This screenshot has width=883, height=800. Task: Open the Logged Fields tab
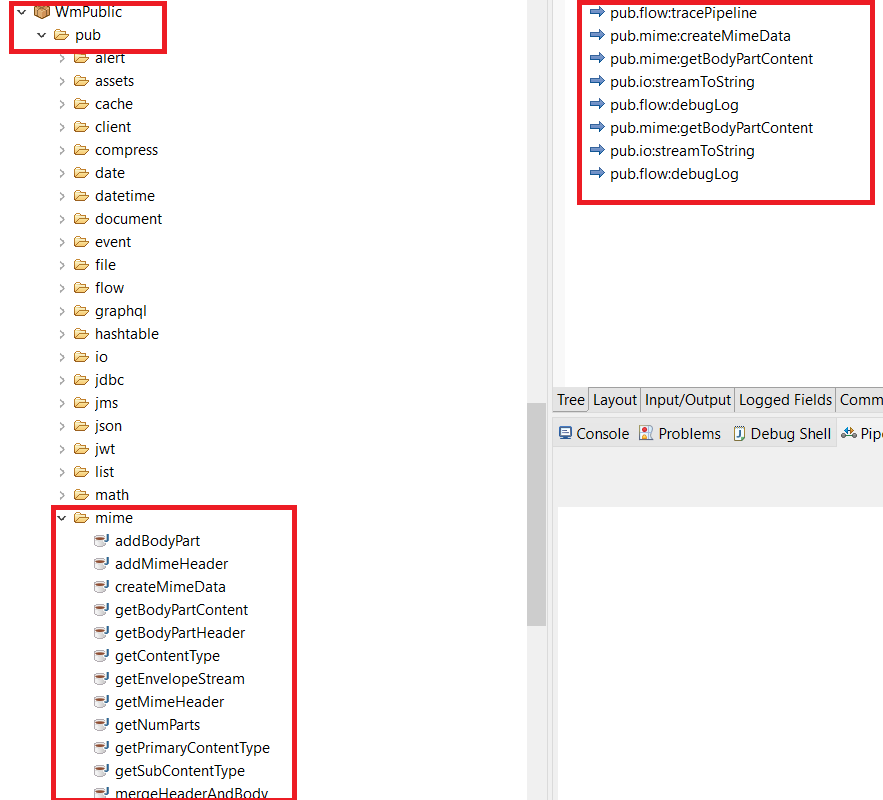coord(785,399)
